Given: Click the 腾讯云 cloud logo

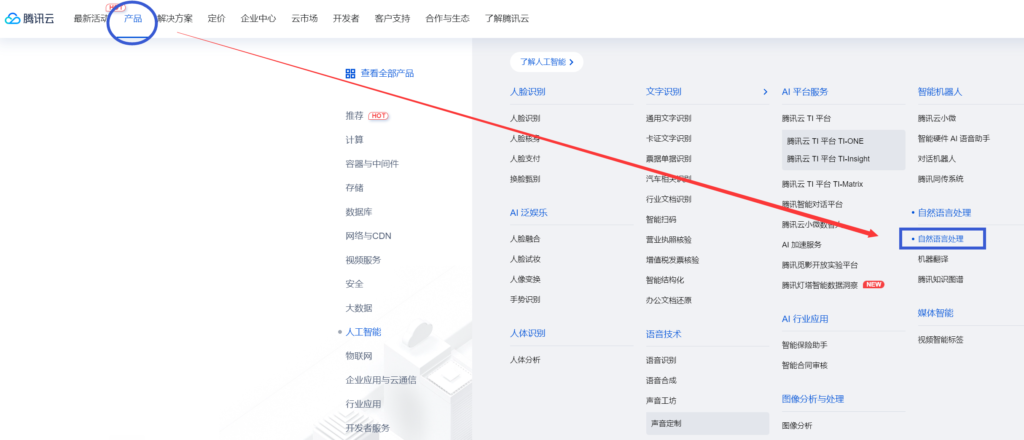Looking at the screenshot, I should coord(30,18).
